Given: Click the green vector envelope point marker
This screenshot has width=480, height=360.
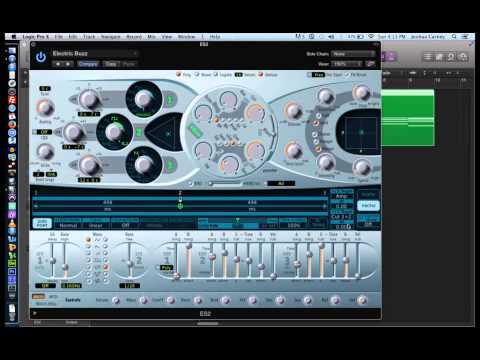Looking at the screenshot, I should click(x=180, y=206).
